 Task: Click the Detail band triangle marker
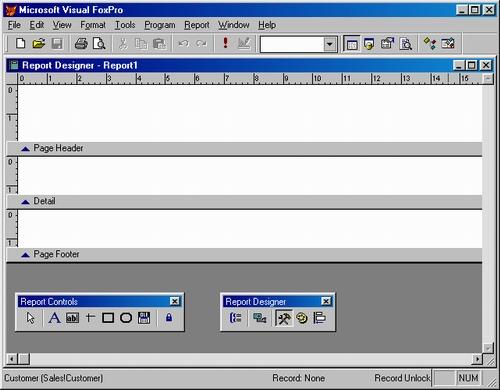[25, 202]
